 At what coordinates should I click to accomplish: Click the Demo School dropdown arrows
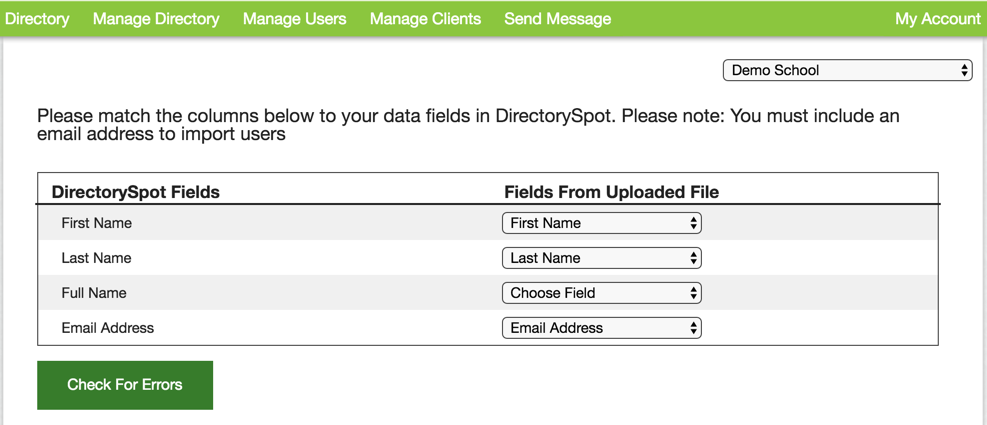964,71
